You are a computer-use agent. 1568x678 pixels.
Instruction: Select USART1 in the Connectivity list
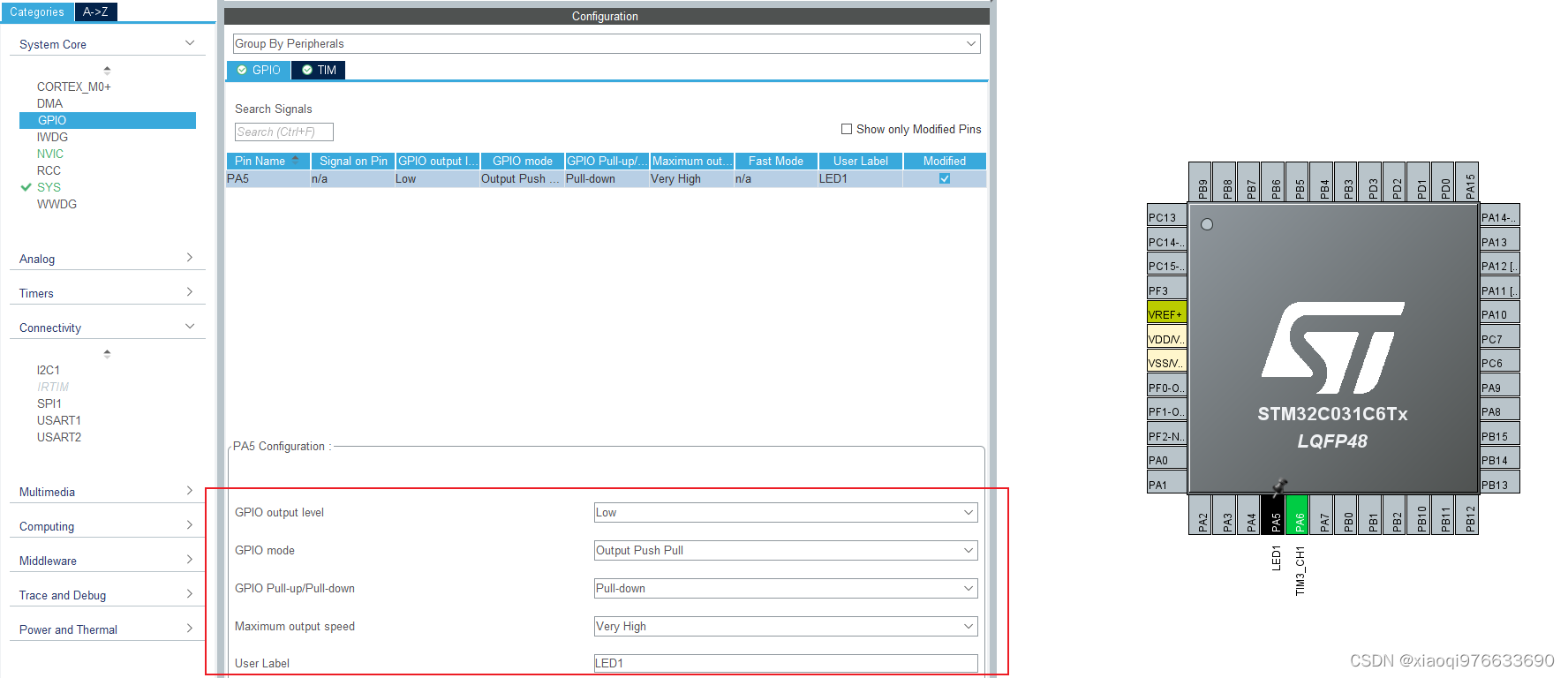coord(59,420)
